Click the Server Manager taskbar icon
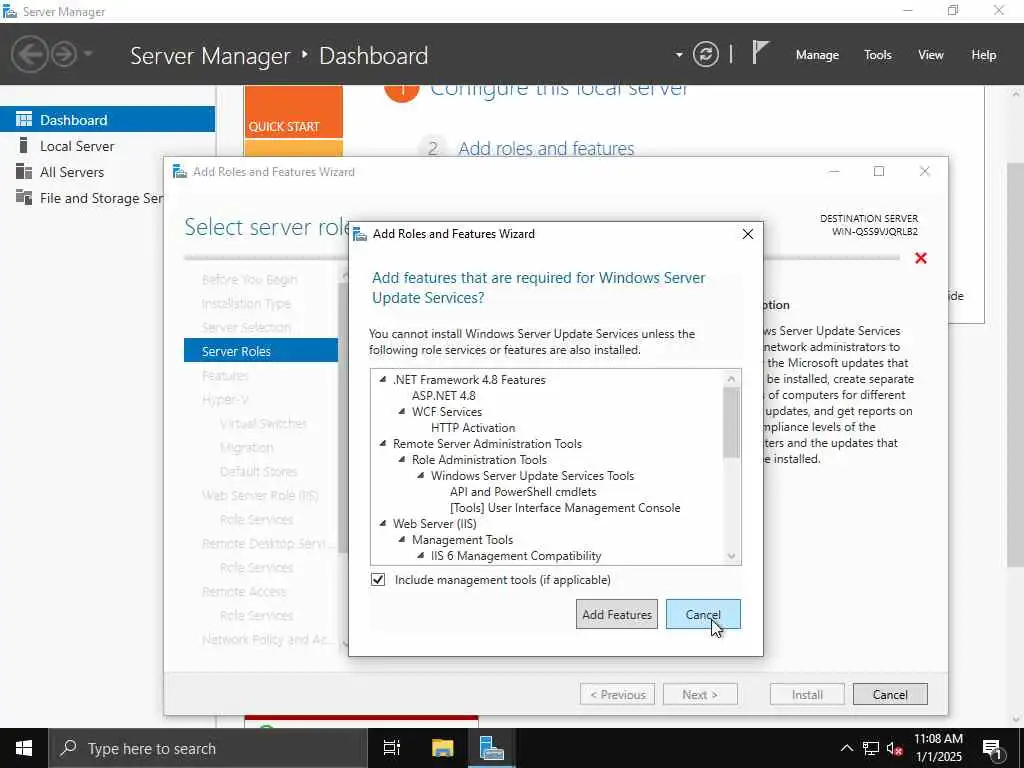The width and height of the screenshot is (1024, 768). pos(491,748)
